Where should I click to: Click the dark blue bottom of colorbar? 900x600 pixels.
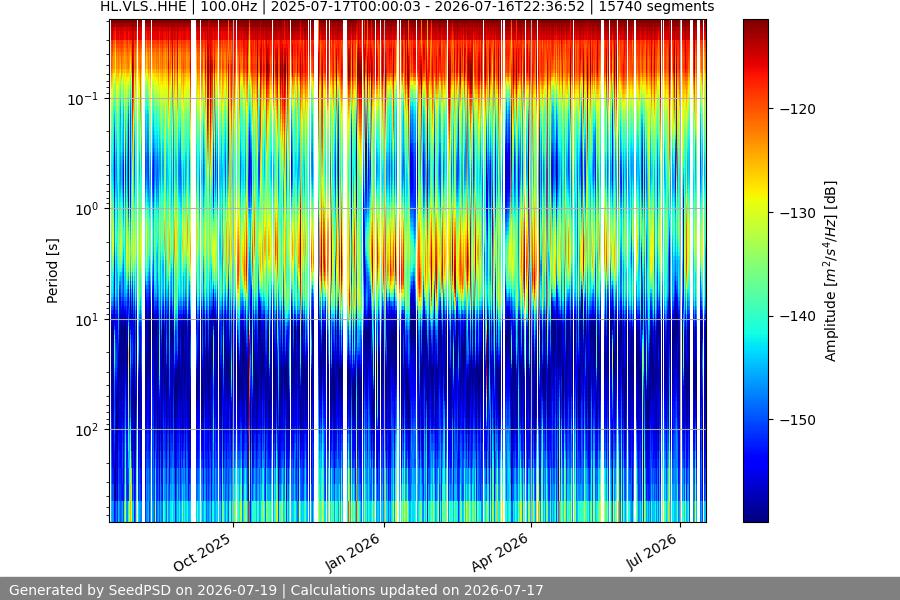pos(755,516)
